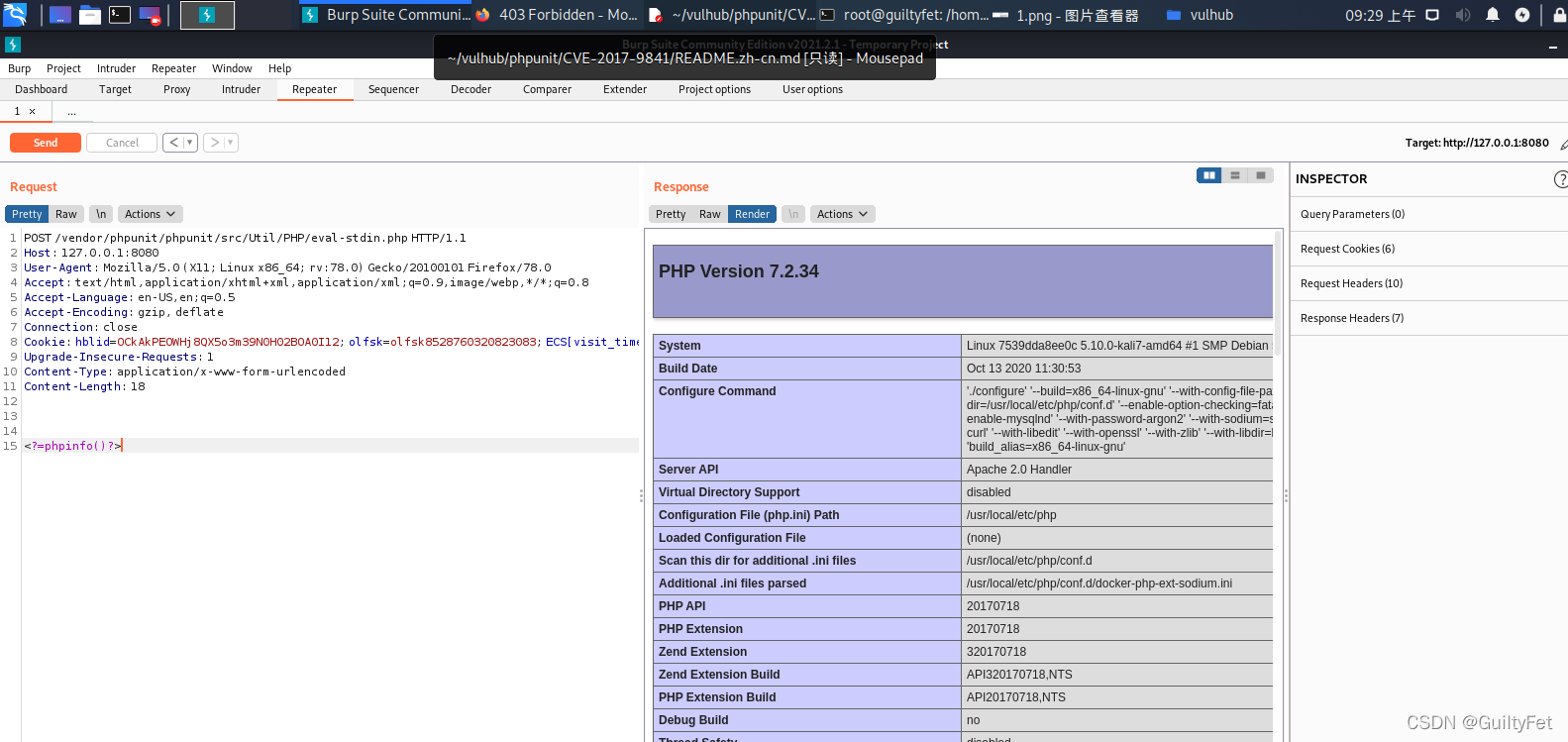Open the Project options tab
This screenshot has width=1568, height=742.
714,89
